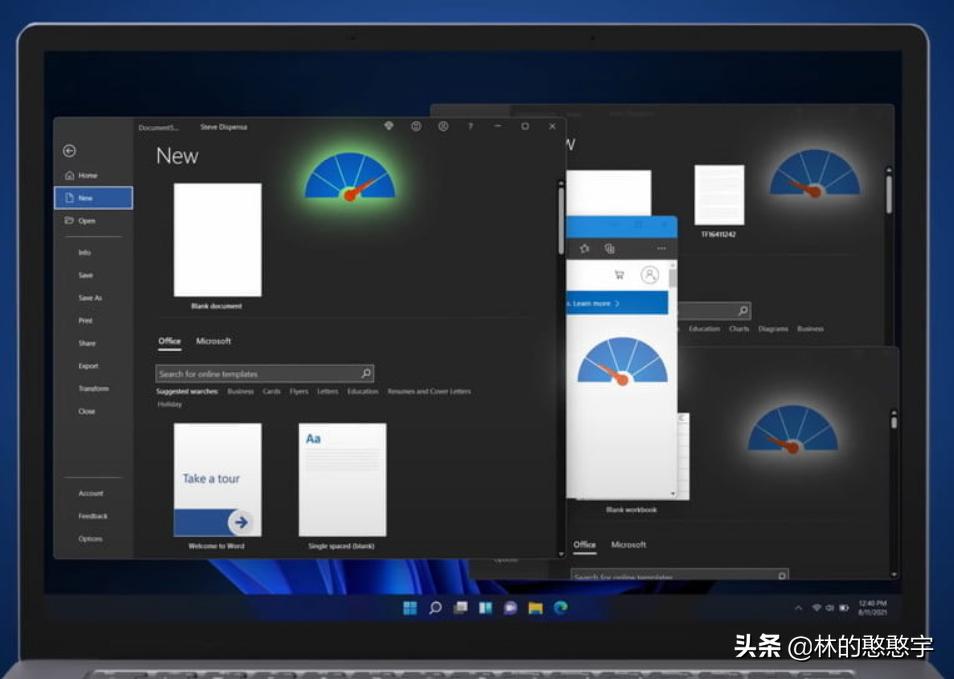This screenshot has width=954, height=679.
Task: Click the account profile icon in the store window
Action: 650,274
